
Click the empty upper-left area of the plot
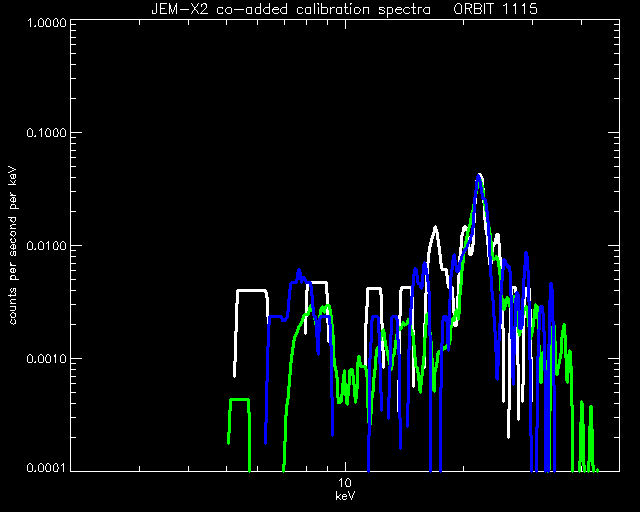click(x=163, y=122)
